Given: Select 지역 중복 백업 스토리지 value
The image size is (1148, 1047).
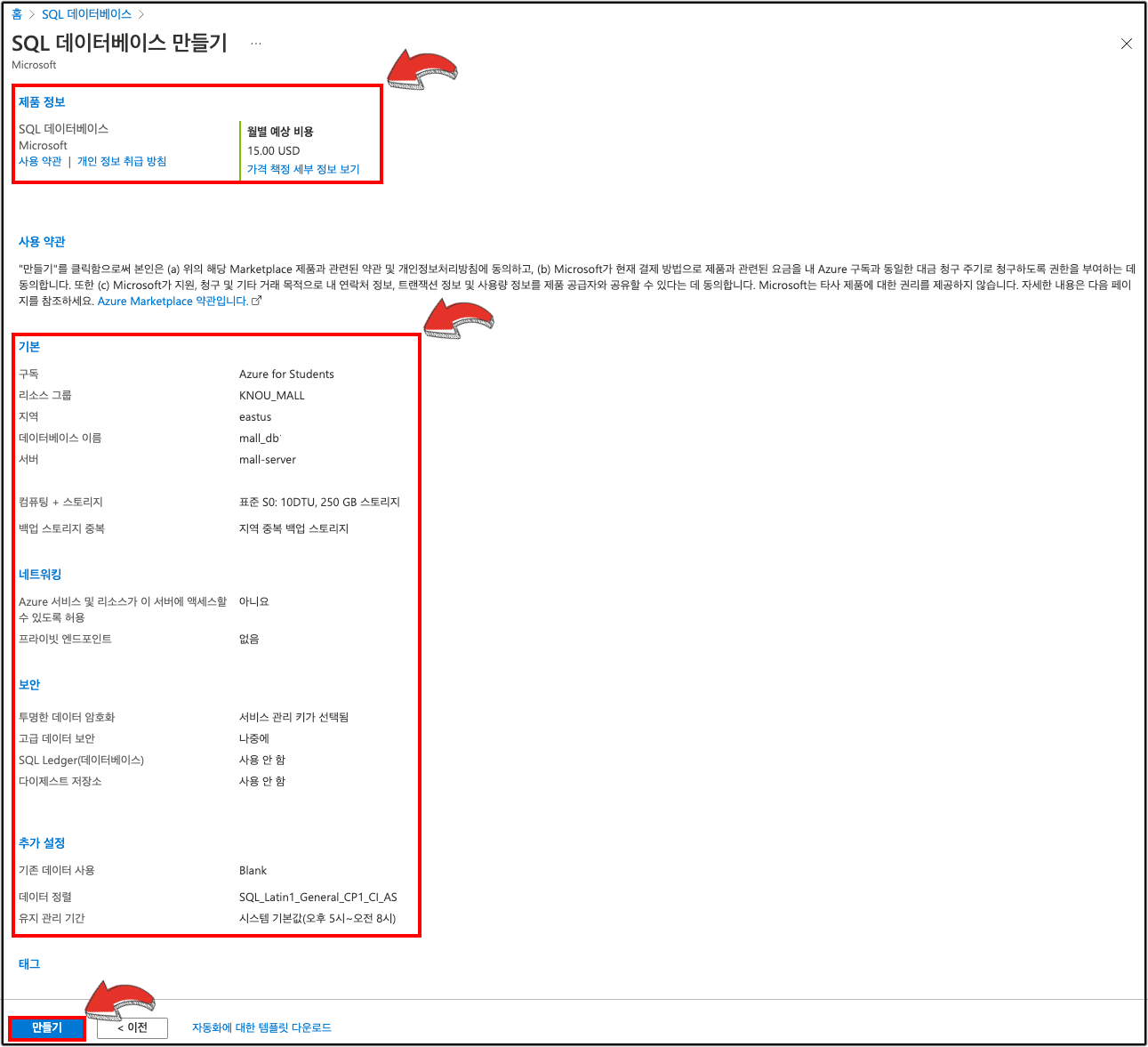Looking at the screenshot, I should click(x=293, y=528).
